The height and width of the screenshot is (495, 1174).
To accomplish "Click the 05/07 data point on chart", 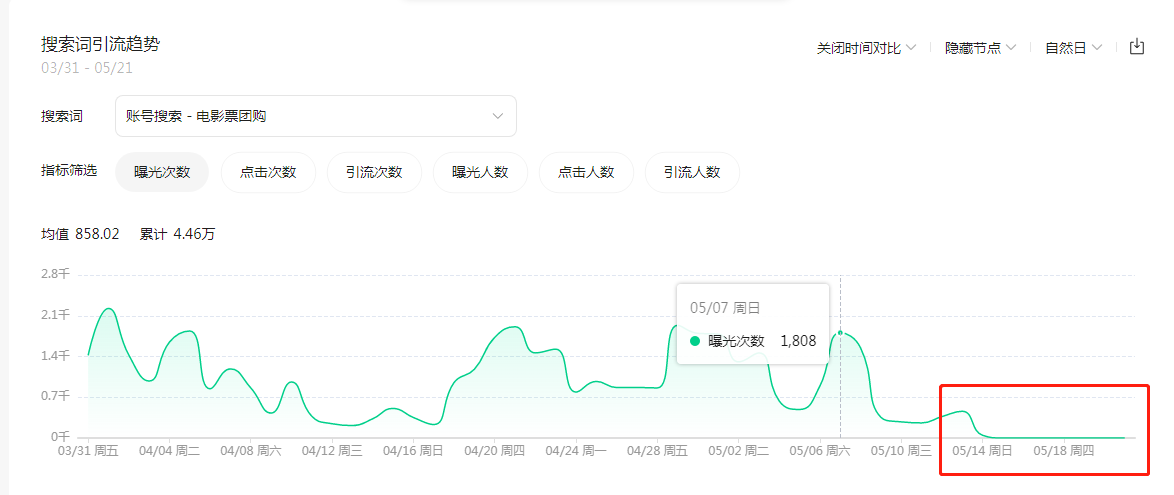I will (840, 332).
